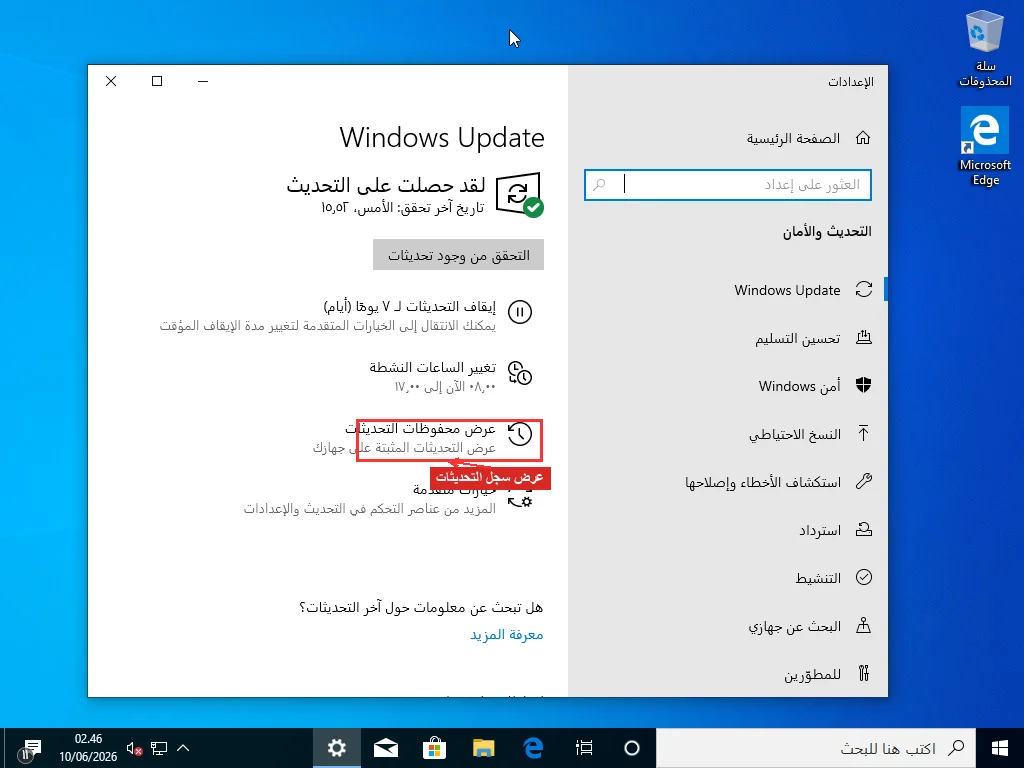
Task: Maximize the Settings window
Action: [157, 81]
